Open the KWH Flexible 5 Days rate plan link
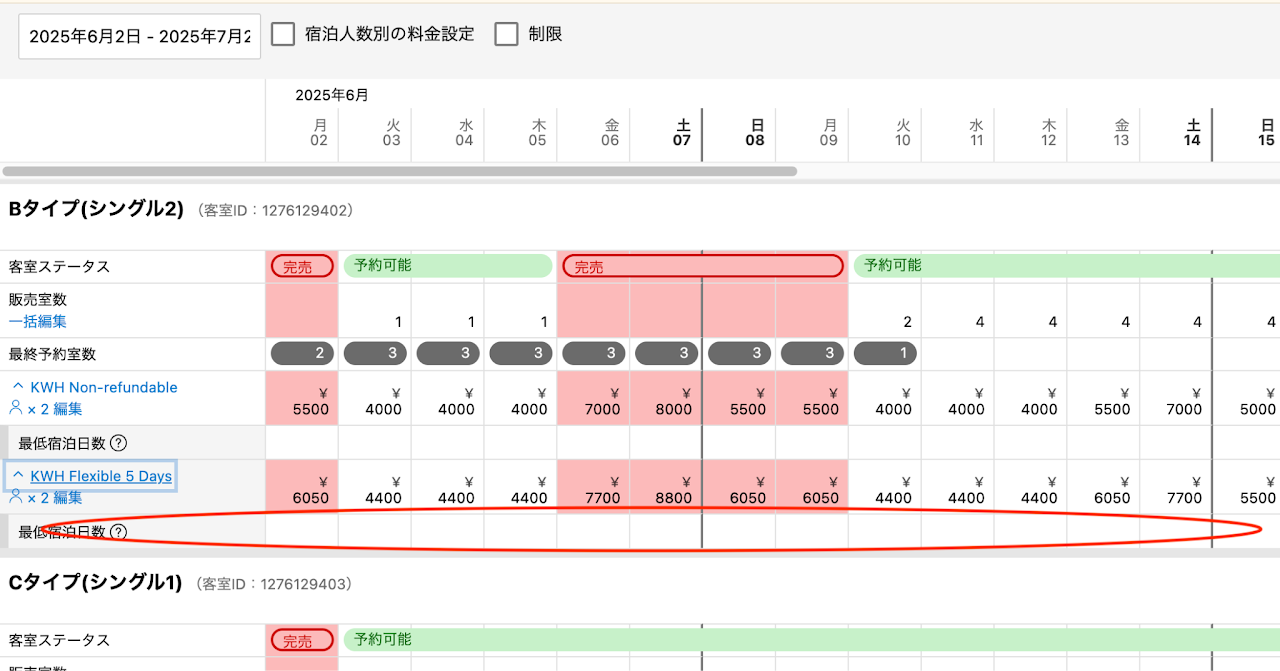The image size is (1280, 671). point(101,476)
